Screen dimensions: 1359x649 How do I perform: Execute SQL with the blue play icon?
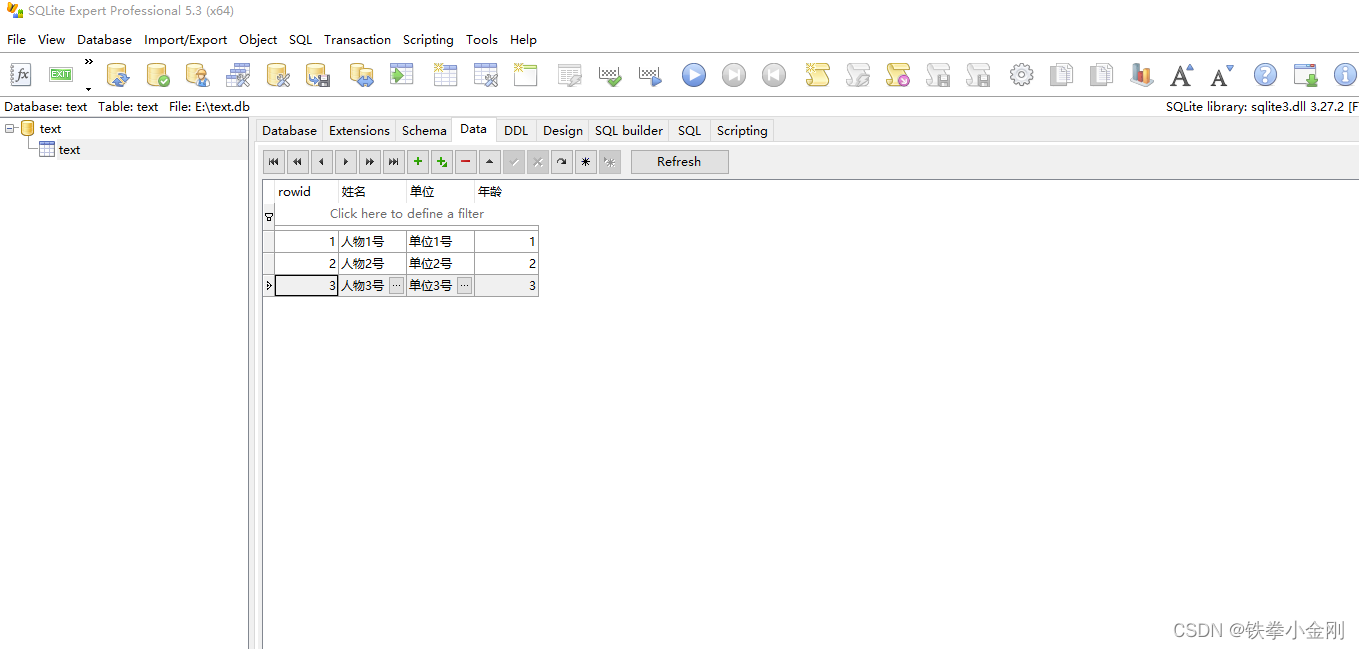(693, 74)
